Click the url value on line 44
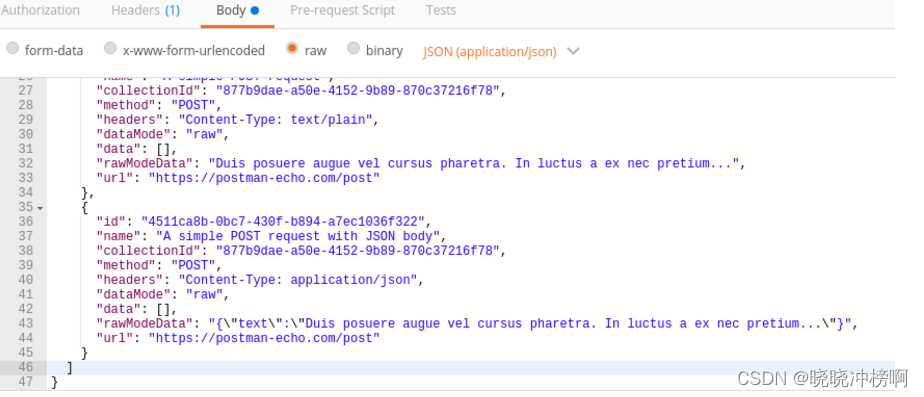The height and width of the screenshot is (397, 924). tap(264, 338)
